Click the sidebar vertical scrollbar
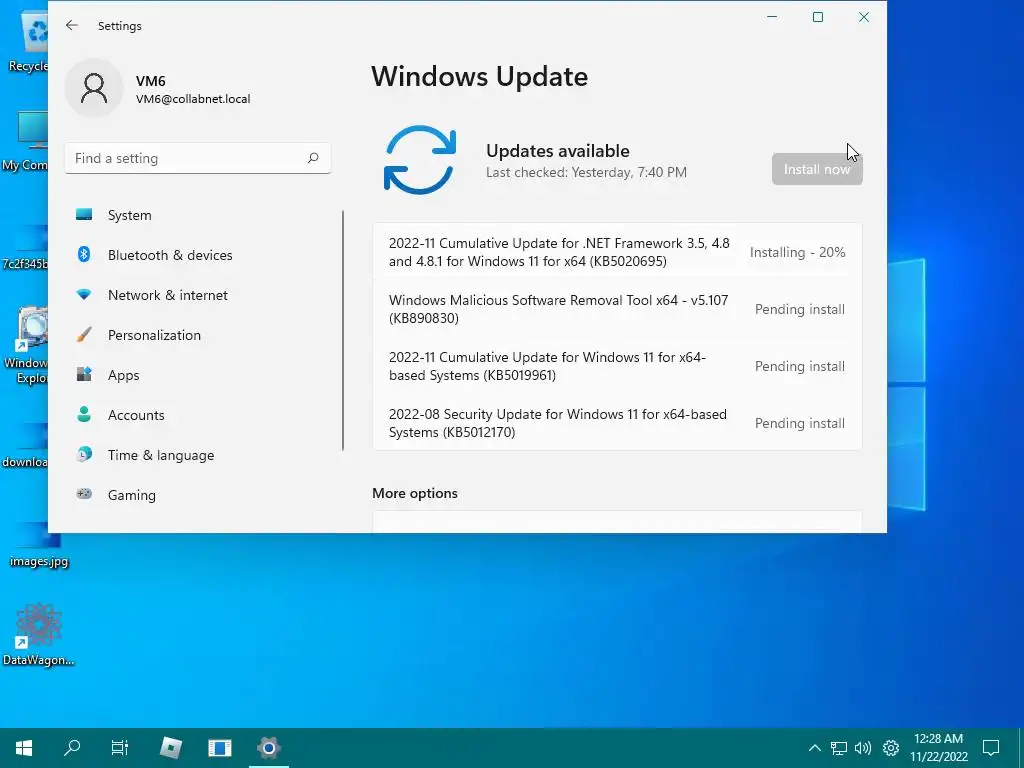 coord(343,330)
